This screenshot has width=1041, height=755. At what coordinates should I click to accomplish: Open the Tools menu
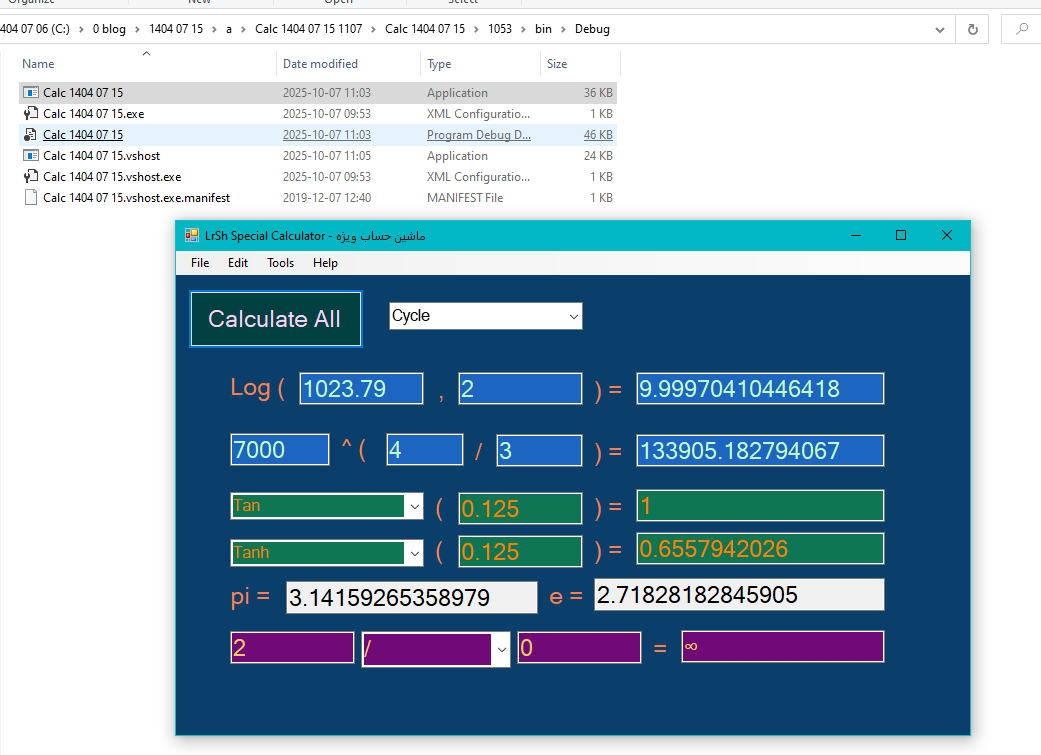(x=280, y=263)
